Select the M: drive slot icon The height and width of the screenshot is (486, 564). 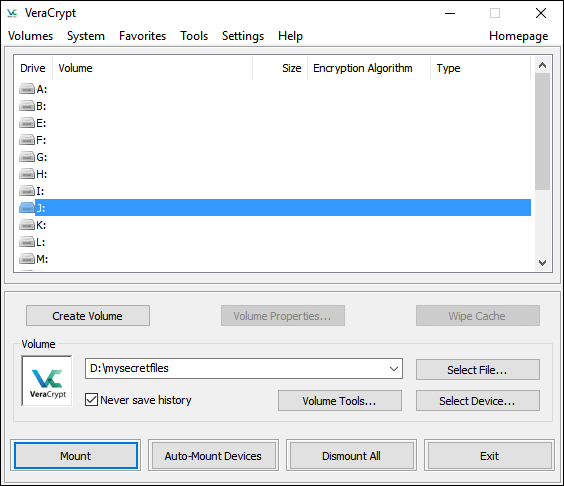(27, 259)
